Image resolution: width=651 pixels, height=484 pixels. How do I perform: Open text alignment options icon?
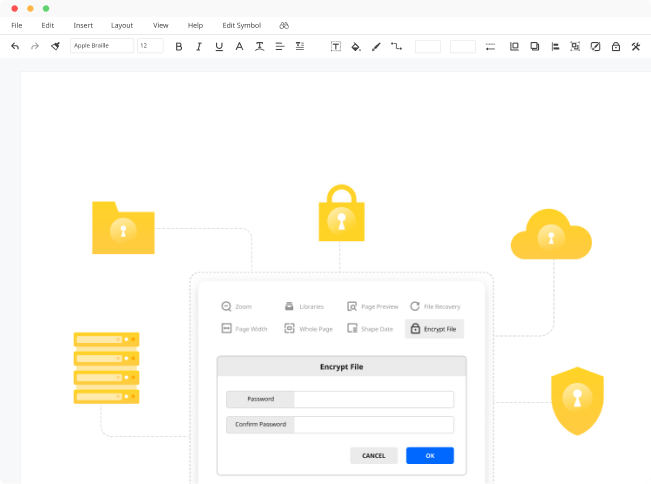pos(280,46)
